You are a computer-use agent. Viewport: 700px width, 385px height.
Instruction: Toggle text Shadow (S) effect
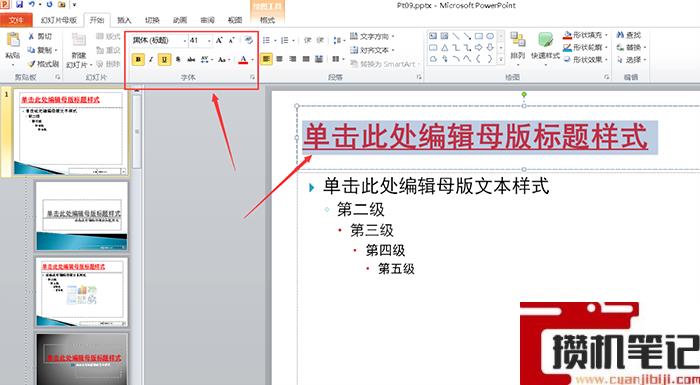178,59
